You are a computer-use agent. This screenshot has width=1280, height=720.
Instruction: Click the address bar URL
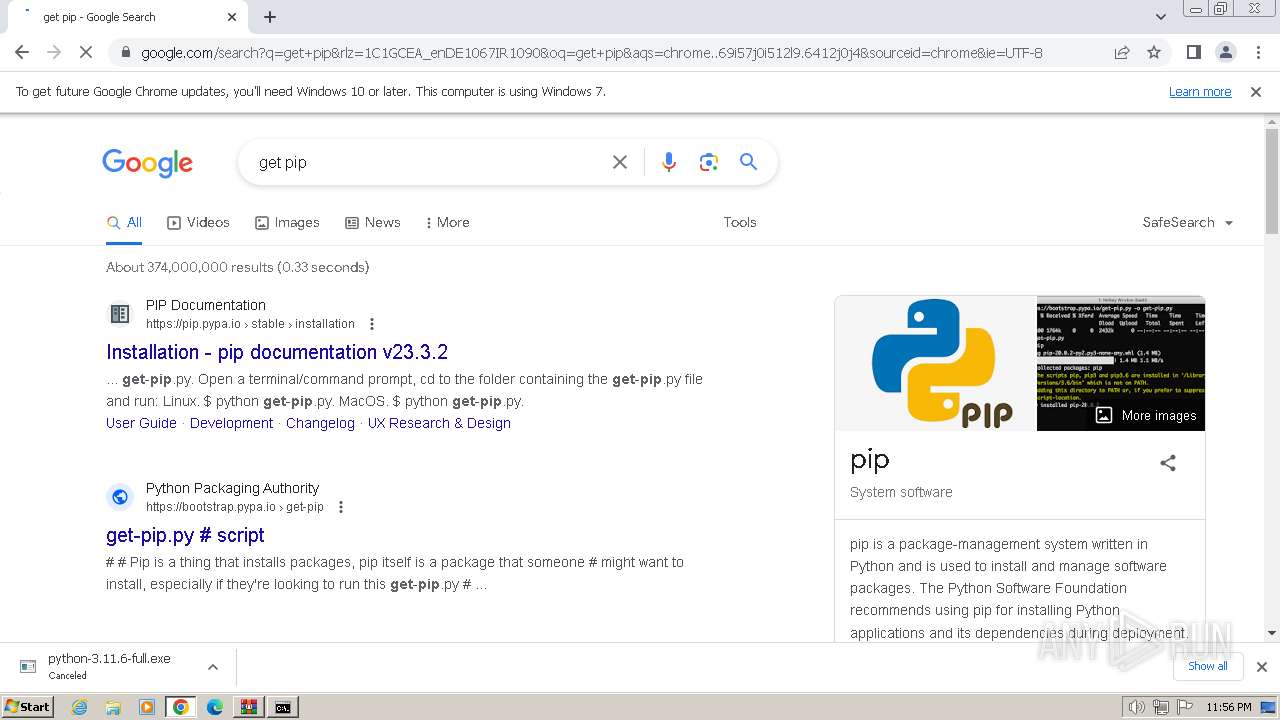(591, 53)
